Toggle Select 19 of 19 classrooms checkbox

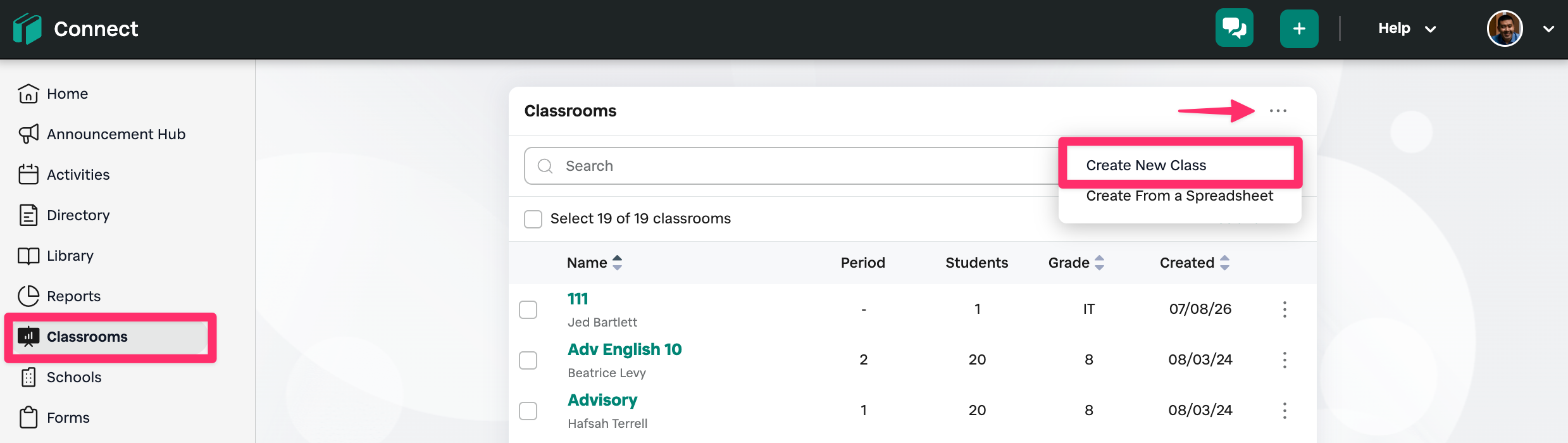click(x=533, y=219)
